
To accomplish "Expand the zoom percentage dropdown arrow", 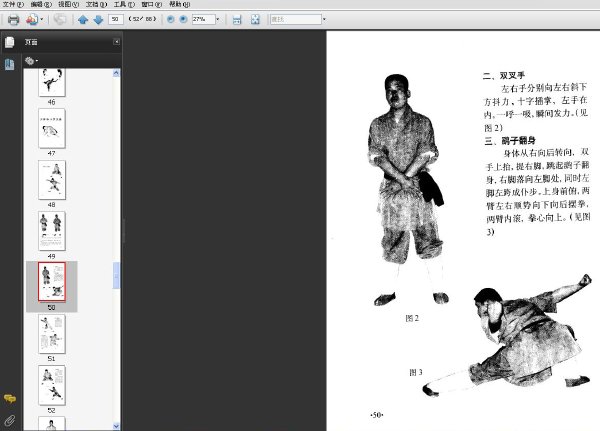I will 218,19.
